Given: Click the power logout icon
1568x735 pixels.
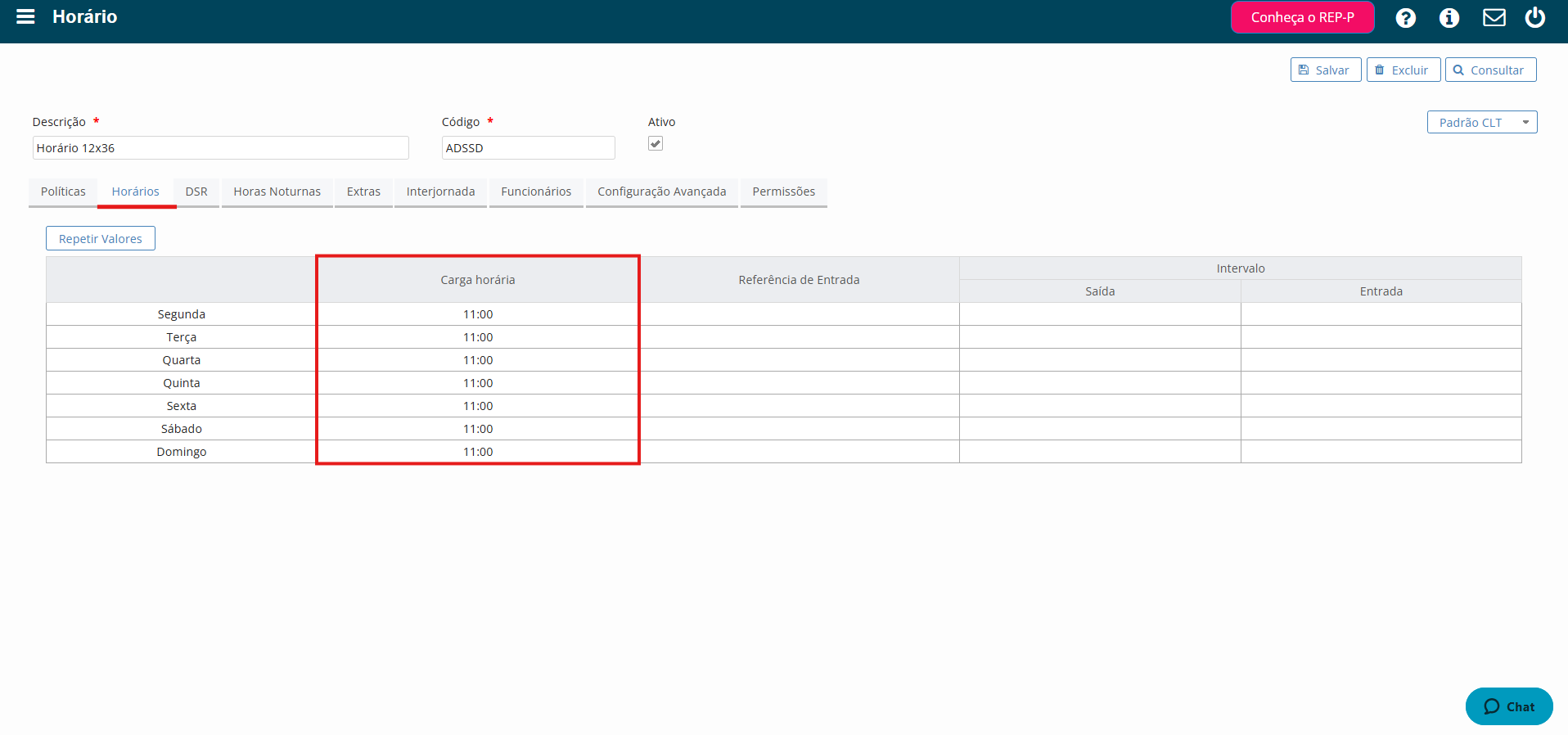Looking at the screenshot, I should (1534, 17).
